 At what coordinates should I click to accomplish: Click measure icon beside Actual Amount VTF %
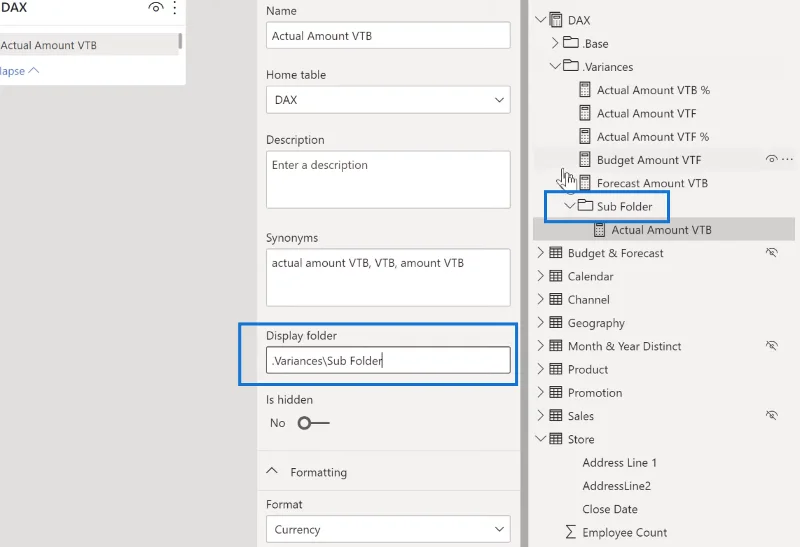point(585,136)
